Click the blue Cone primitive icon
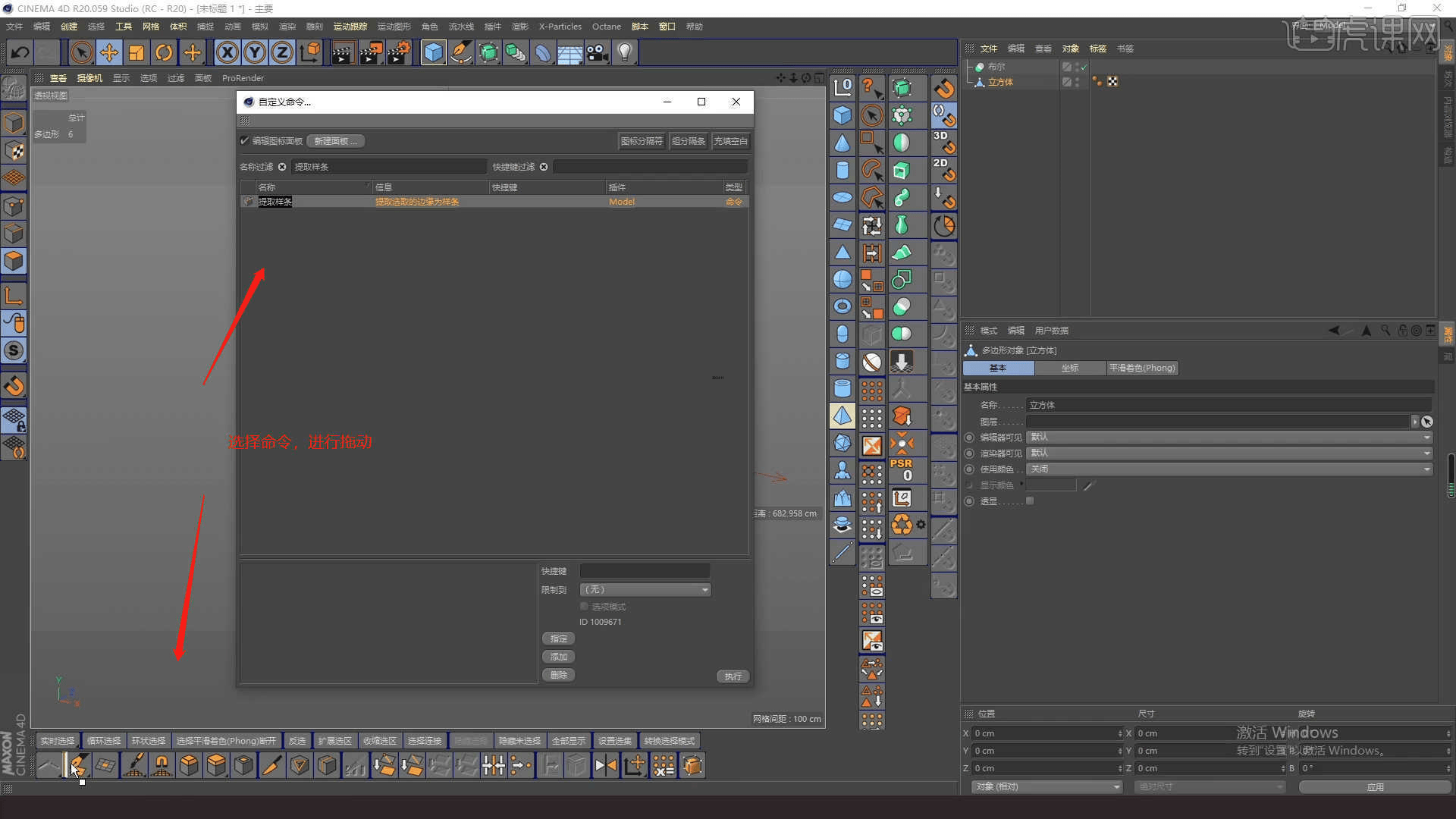This screenshot has width=1456, height=819. (x=843, y=143)
